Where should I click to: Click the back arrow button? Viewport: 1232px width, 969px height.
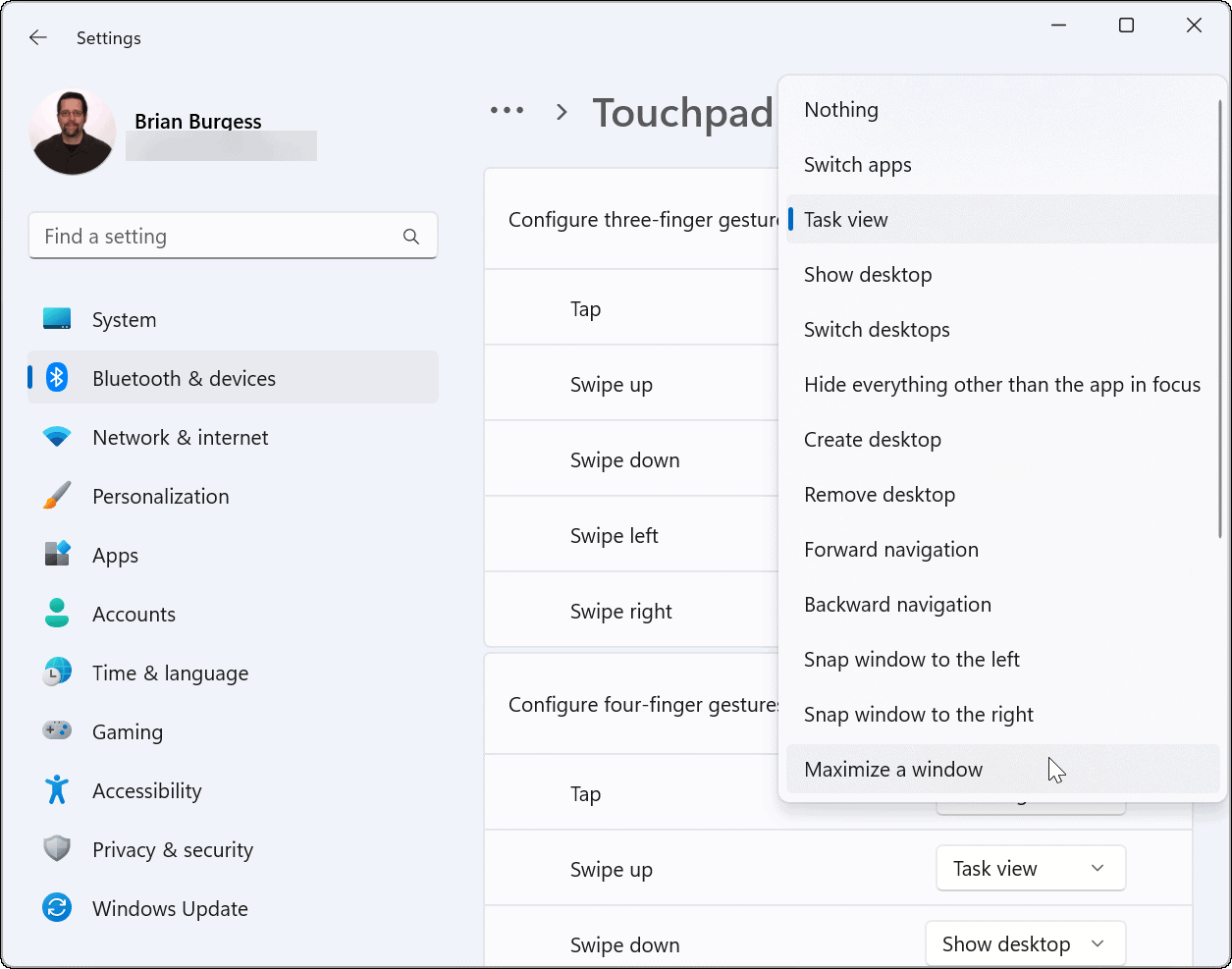37,37
